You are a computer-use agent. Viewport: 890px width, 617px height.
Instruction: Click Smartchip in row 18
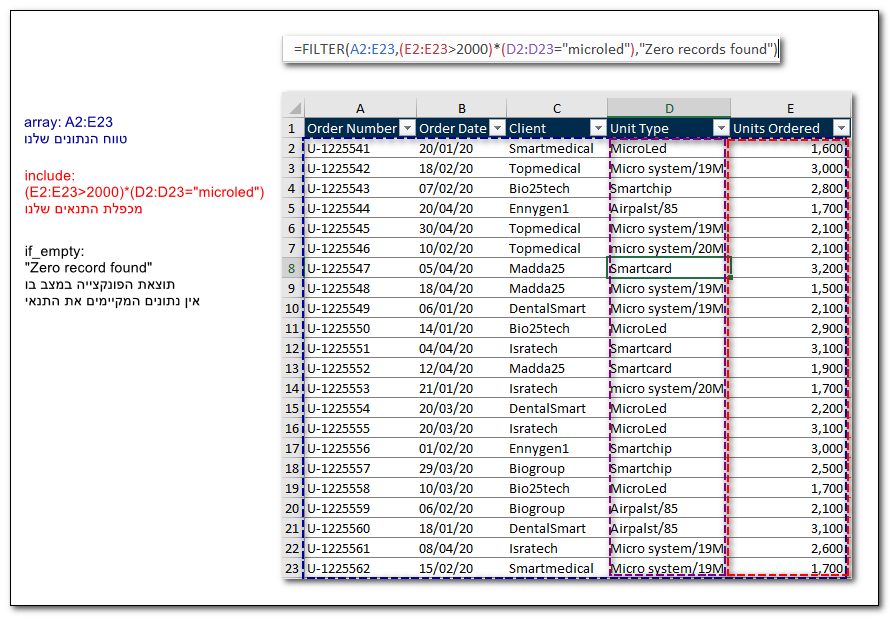pyautogui.click(x=669, y=468)
